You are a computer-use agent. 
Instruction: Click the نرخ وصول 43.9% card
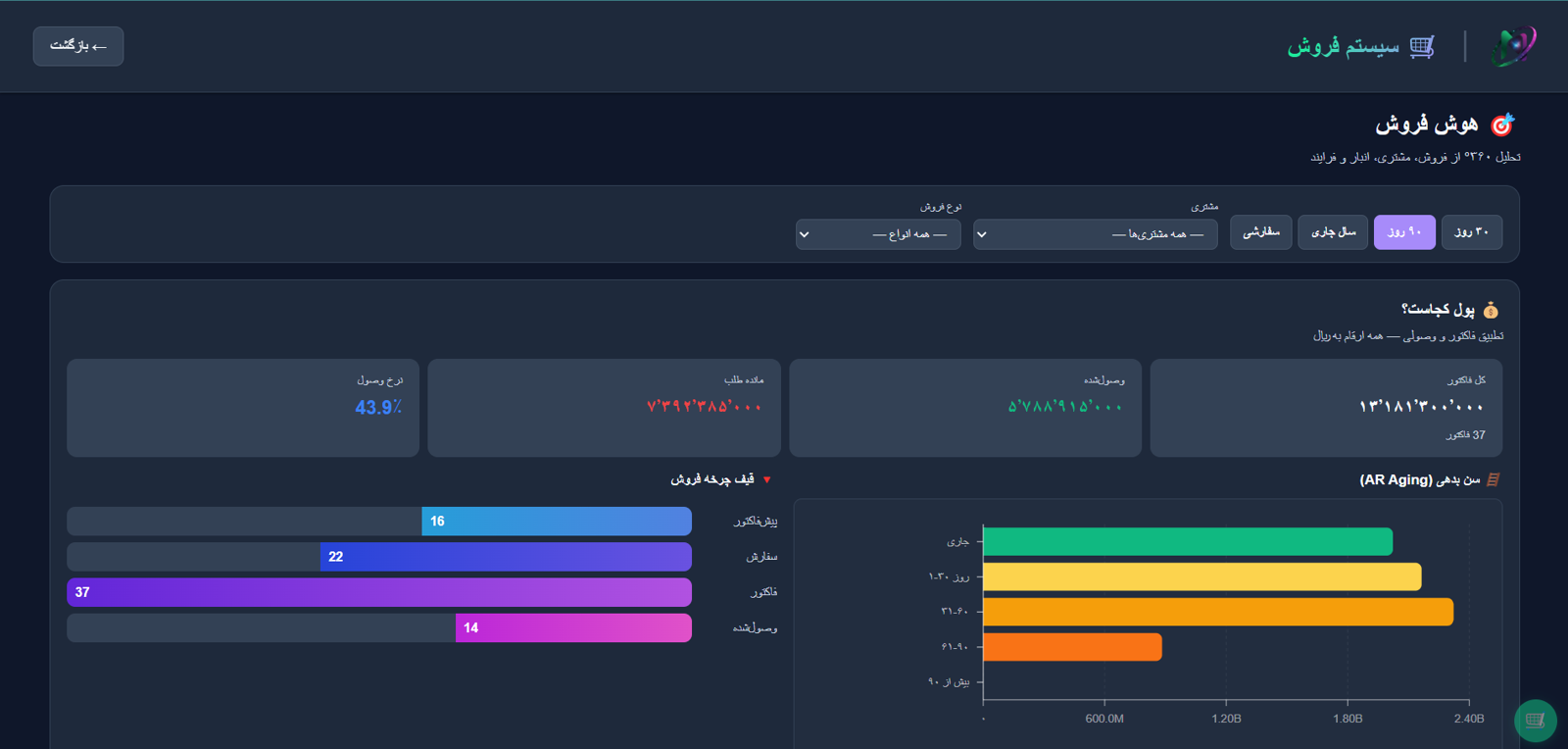coord(243,408)
